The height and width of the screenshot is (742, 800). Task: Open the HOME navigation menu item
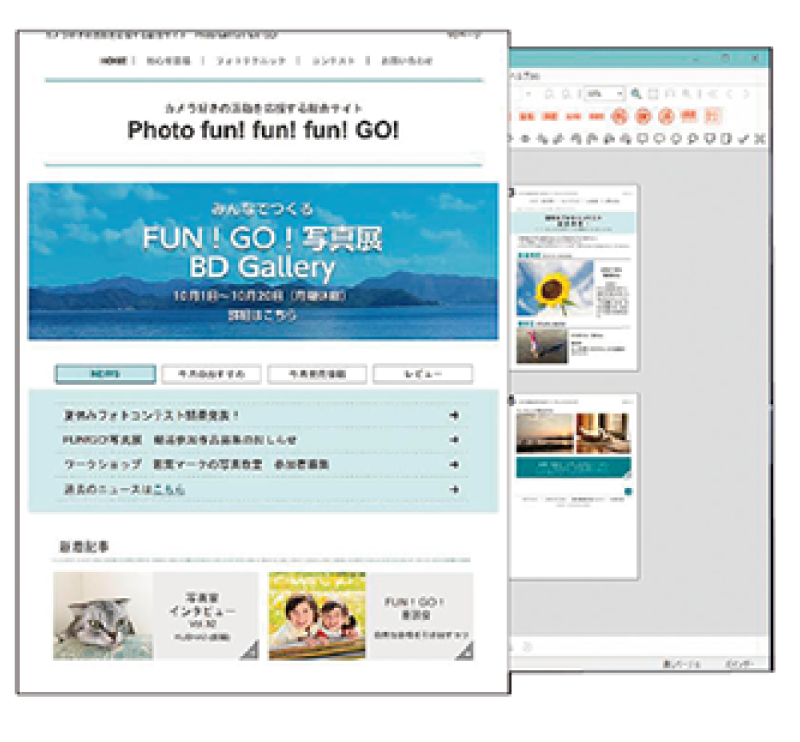[x=114, y=61]
